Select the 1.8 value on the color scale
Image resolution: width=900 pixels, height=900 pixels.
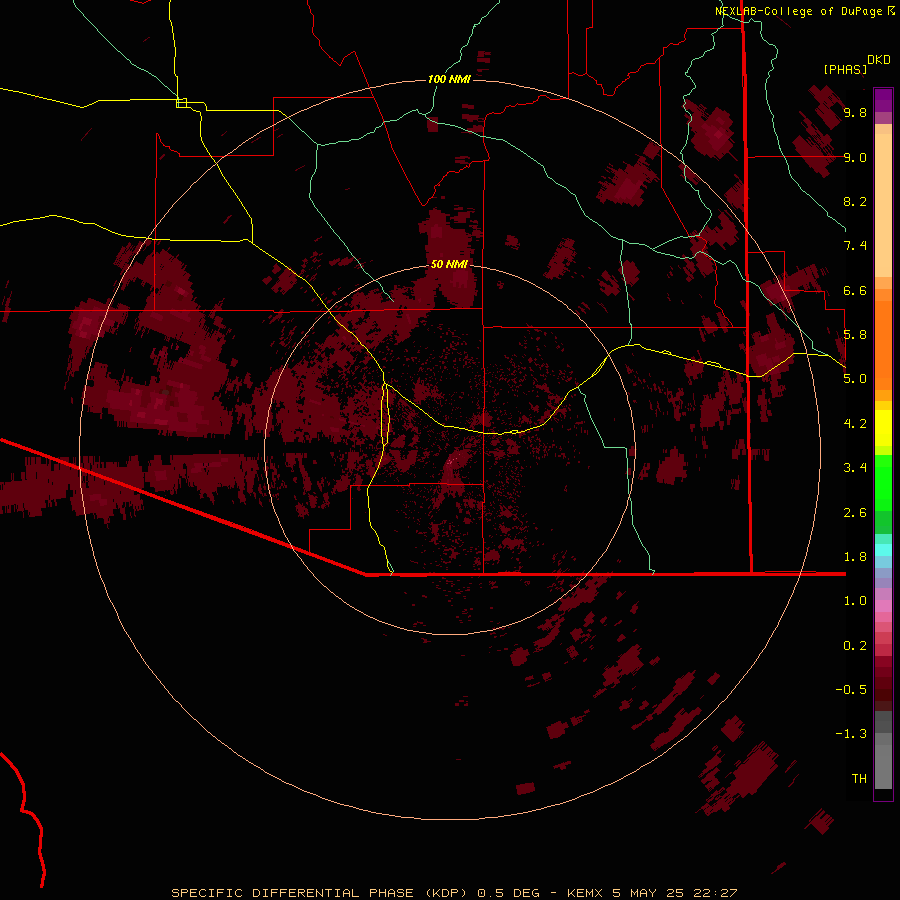[855, 557]
